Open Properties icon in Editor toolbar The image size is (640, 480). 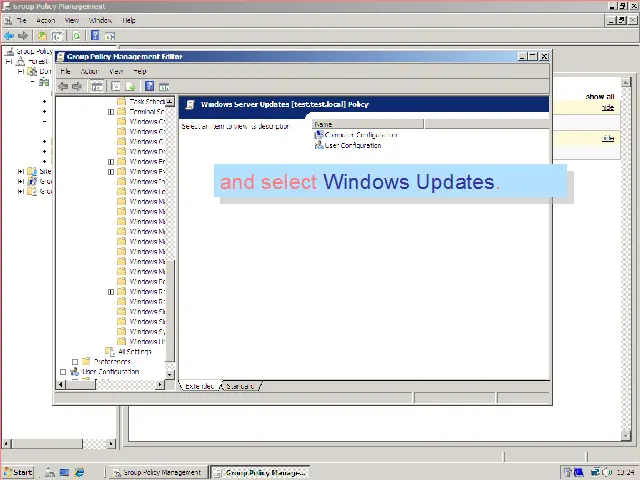click(116, 86)
